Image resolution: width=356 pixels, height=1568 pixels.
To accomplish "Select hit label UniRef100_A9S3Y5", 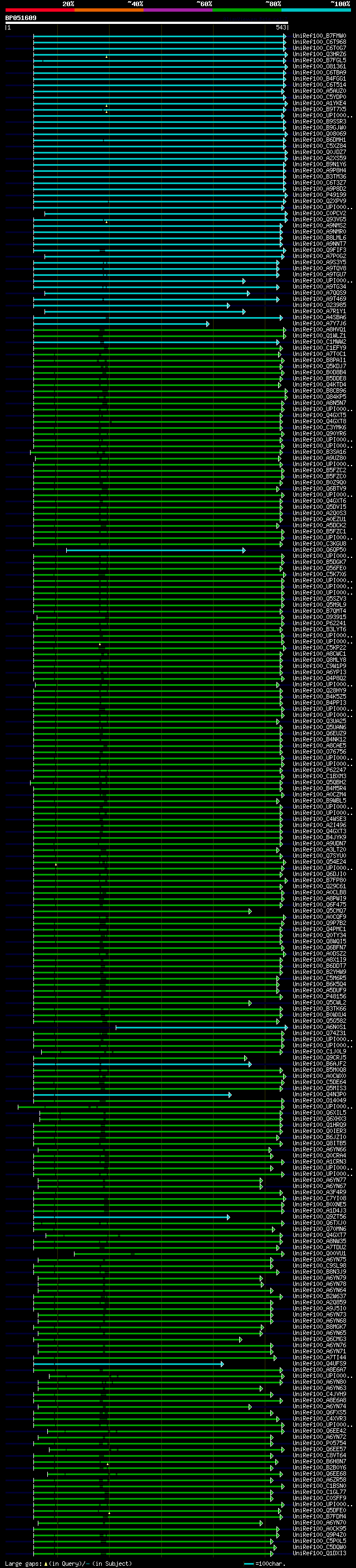I will coord(319,263).
